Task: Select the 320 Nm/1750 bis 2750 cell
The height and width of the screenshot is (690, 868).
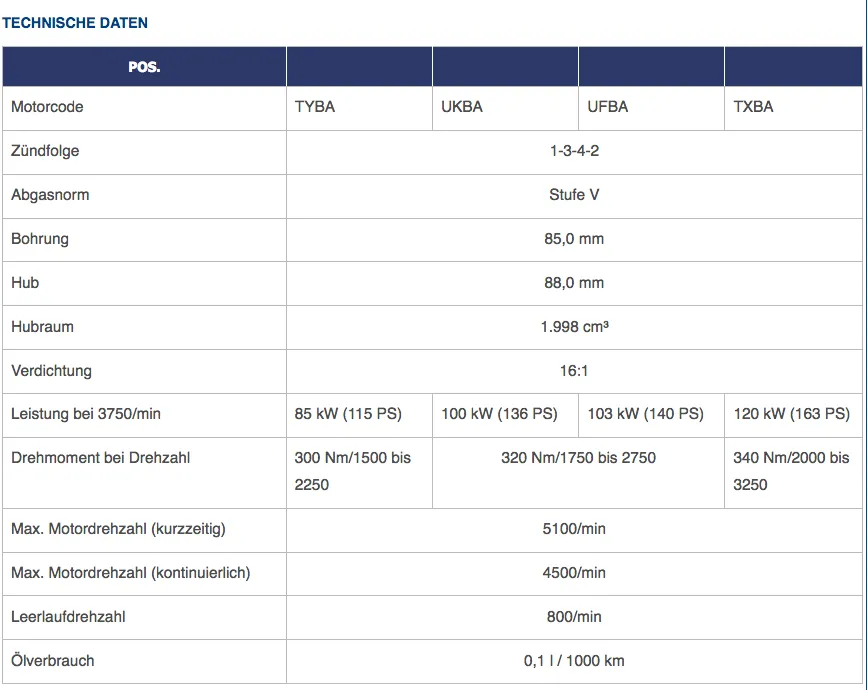Action: 578,458
